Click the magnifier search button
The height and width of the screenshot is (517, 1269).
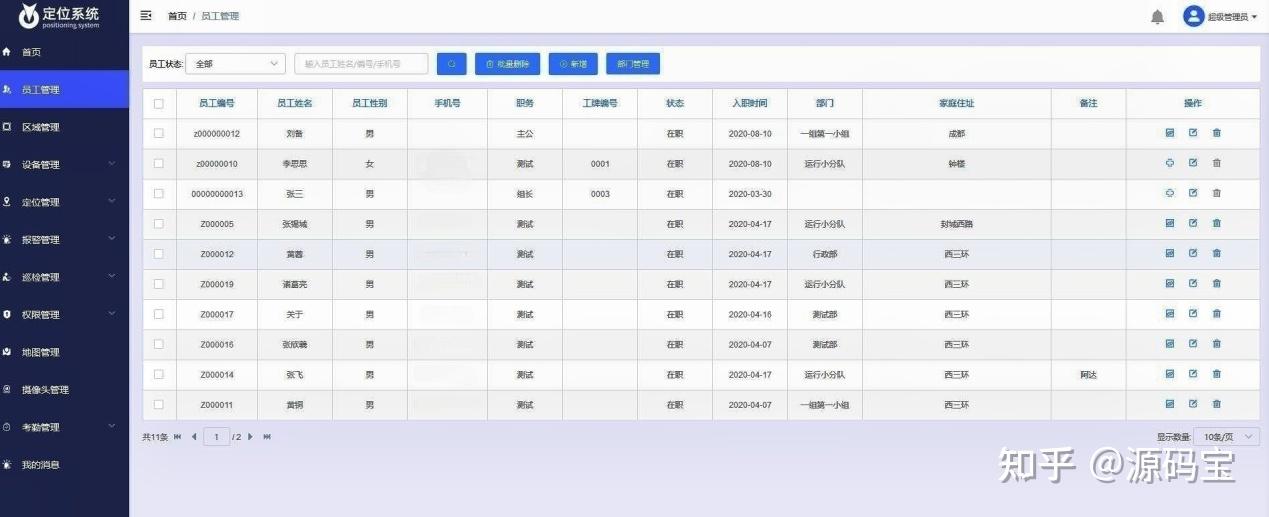451,64
